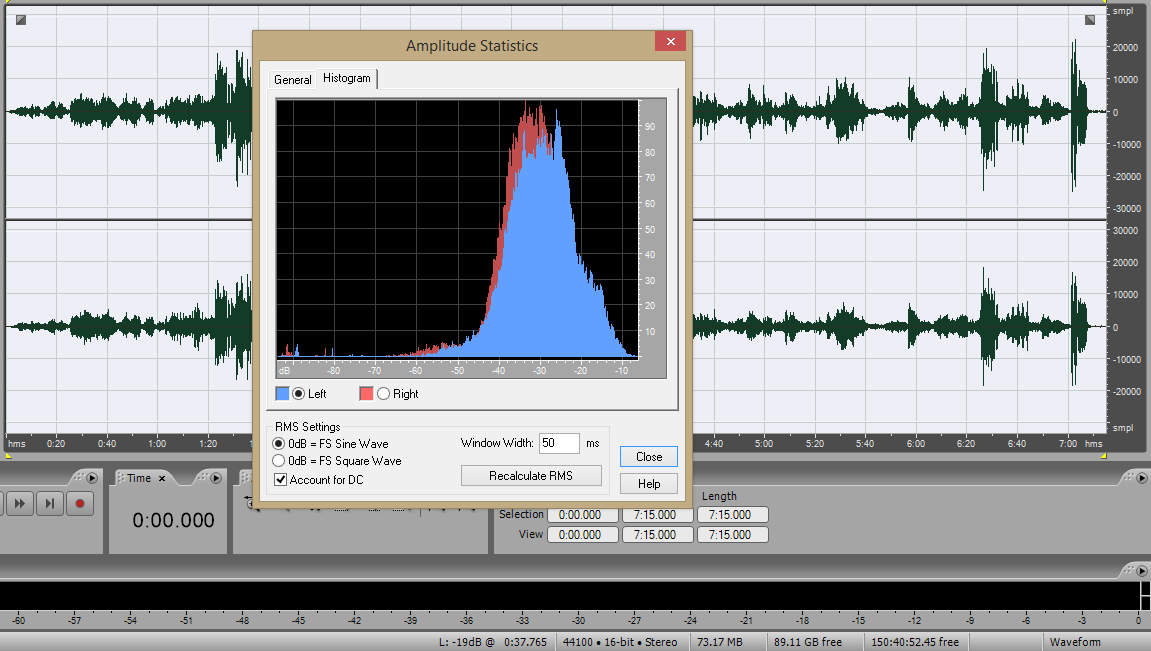The width and height of the screenshot is (1151, 651).
Task: Choose 0dB = FS Sine Wave option
Action: [x=278, y=444]
